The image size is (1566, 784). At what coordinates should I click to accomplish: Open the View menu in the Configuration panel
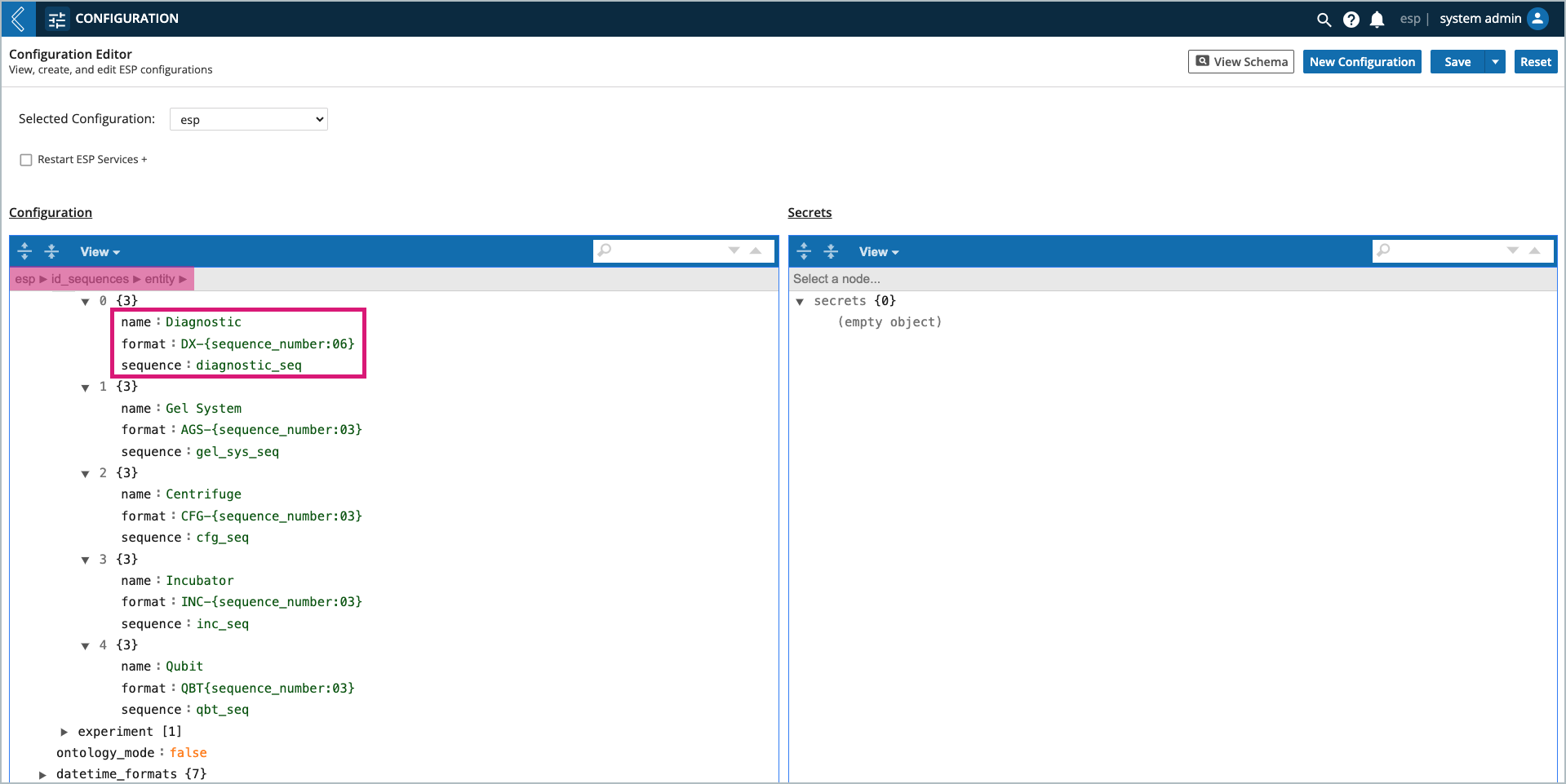tap(100, 252)
